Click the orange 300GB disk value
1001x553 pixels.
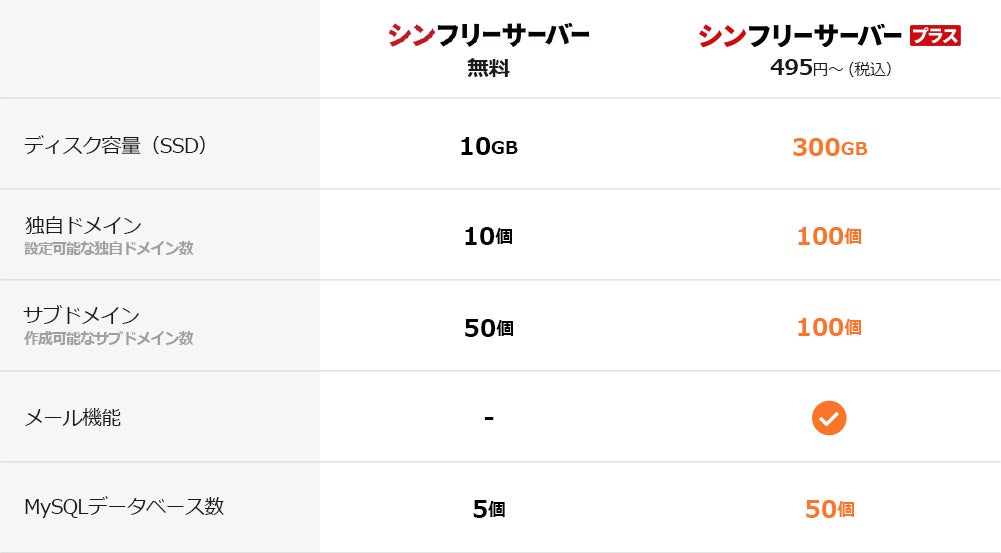coord(829,148)
